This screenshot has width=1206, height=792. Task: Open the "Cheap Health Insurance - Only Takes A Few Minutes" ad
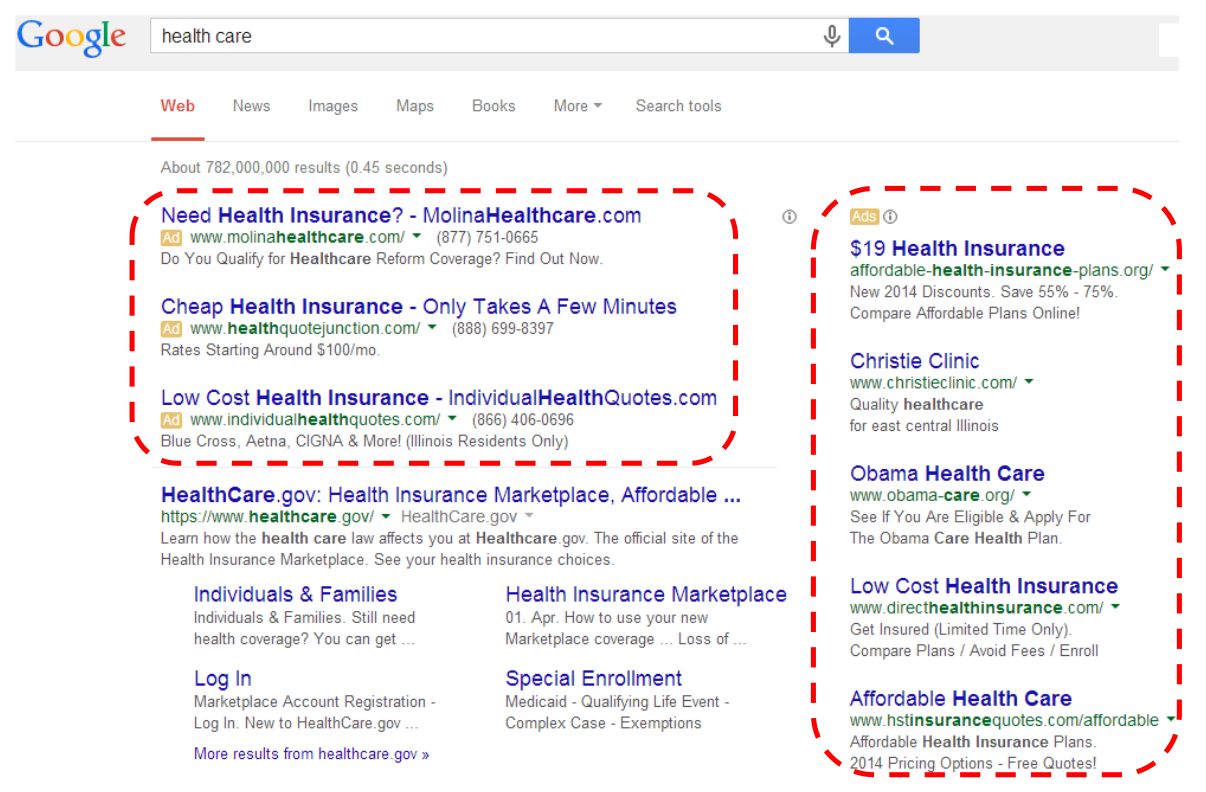[x=419, y=306]
